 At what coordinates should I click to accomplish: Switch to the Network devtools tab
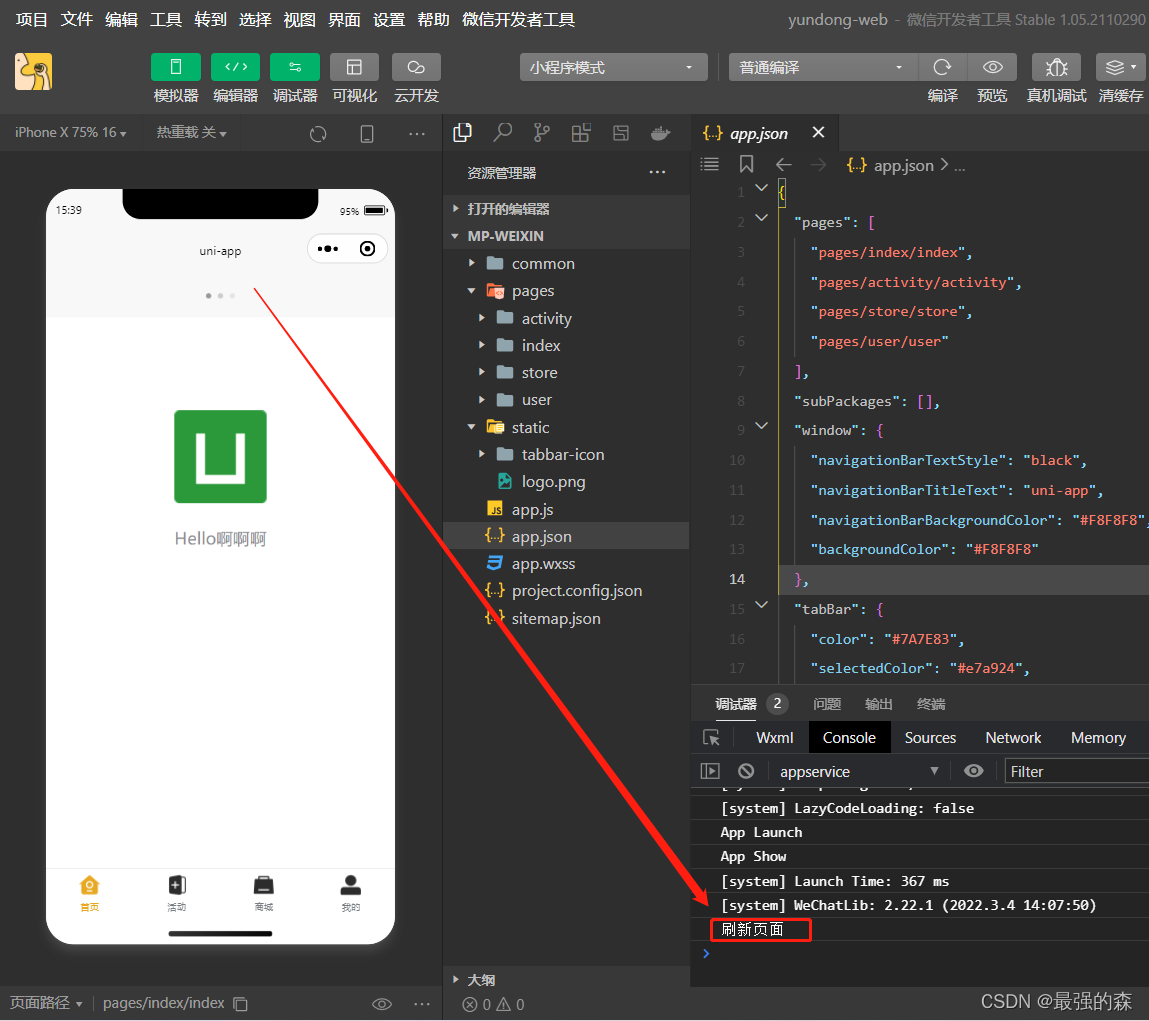click(x=1013, y=737)
